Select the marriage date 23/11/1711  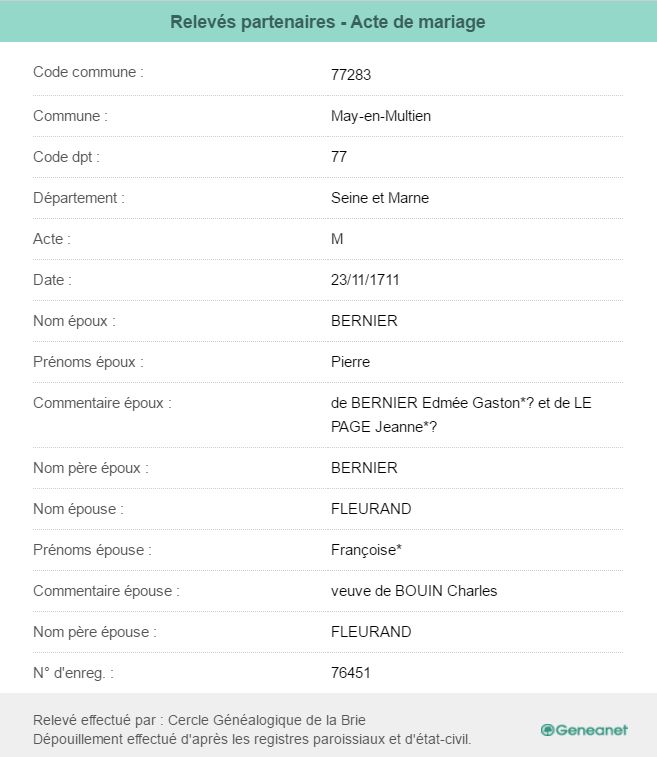point(365,280)
